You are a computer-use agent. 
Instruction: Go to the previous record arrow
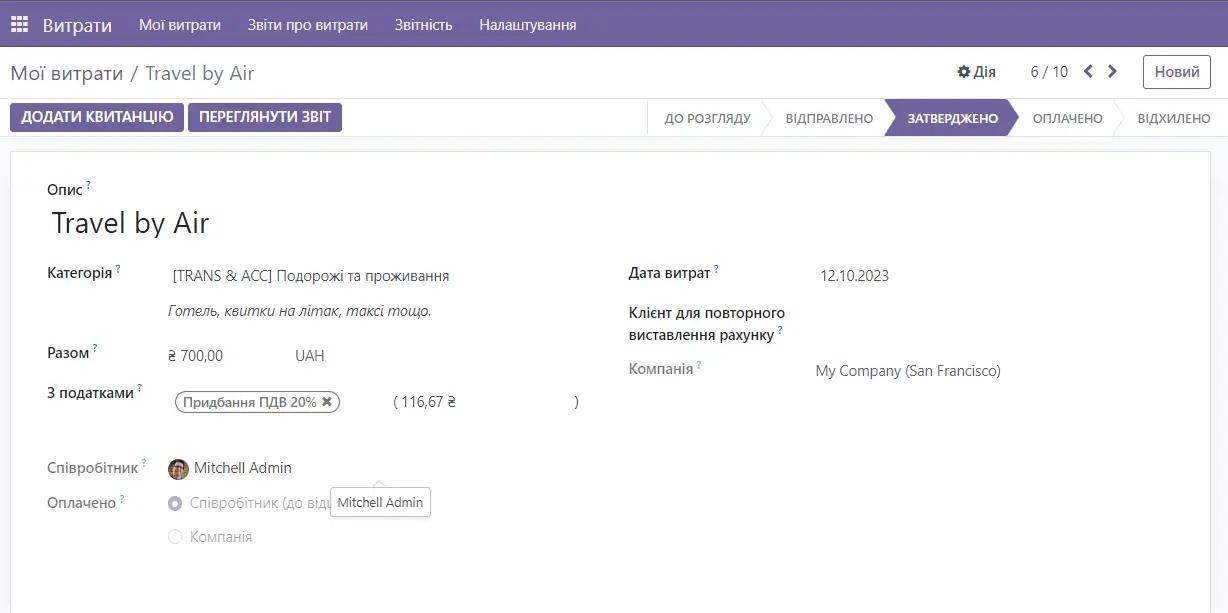click(x=1088, y=72)
